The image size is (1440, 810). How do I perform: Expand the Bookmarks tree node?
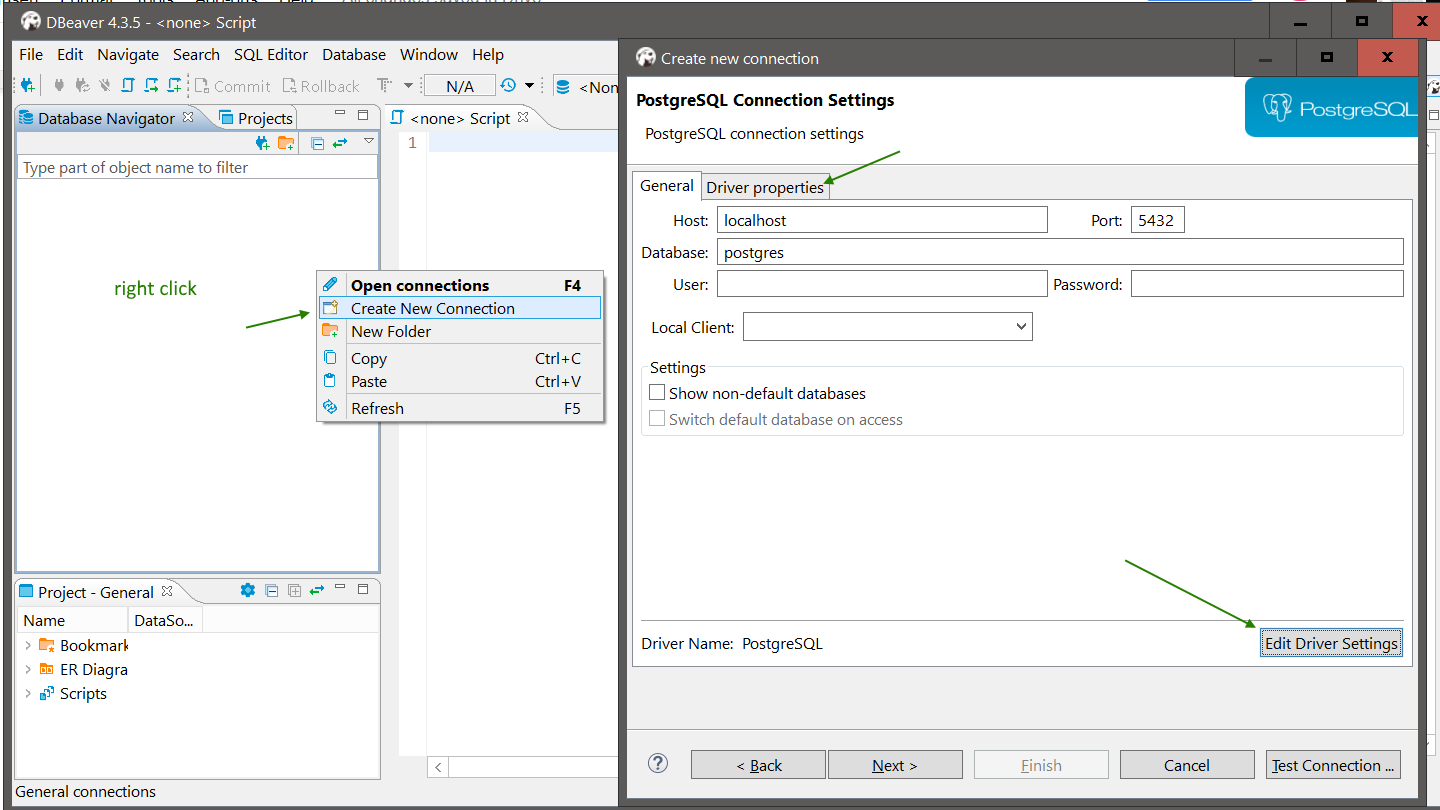pos(27,645)
